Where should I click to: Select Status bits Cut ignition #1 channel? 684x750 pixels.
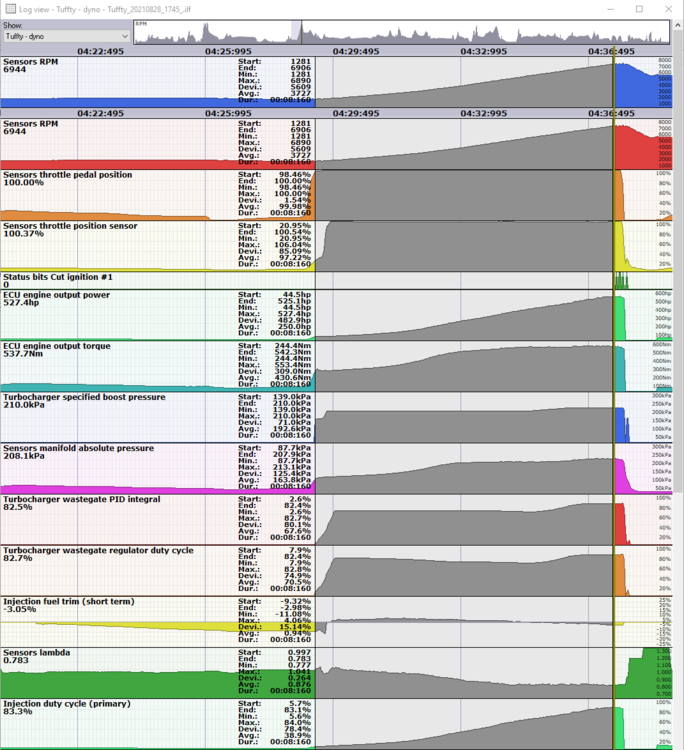coord(58,277)
